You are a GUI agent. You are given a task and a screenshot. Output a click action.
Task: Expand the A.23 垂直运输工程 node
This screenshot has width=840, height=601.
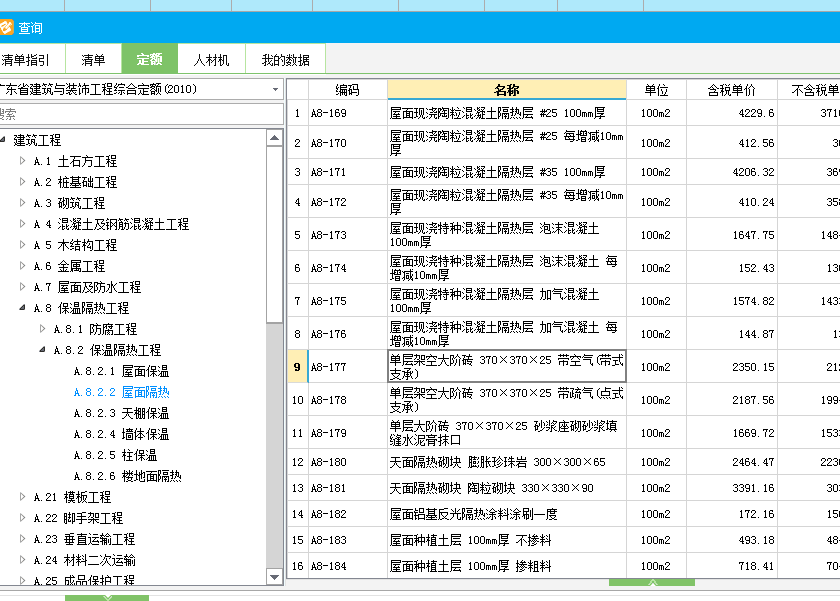(22, 538)
